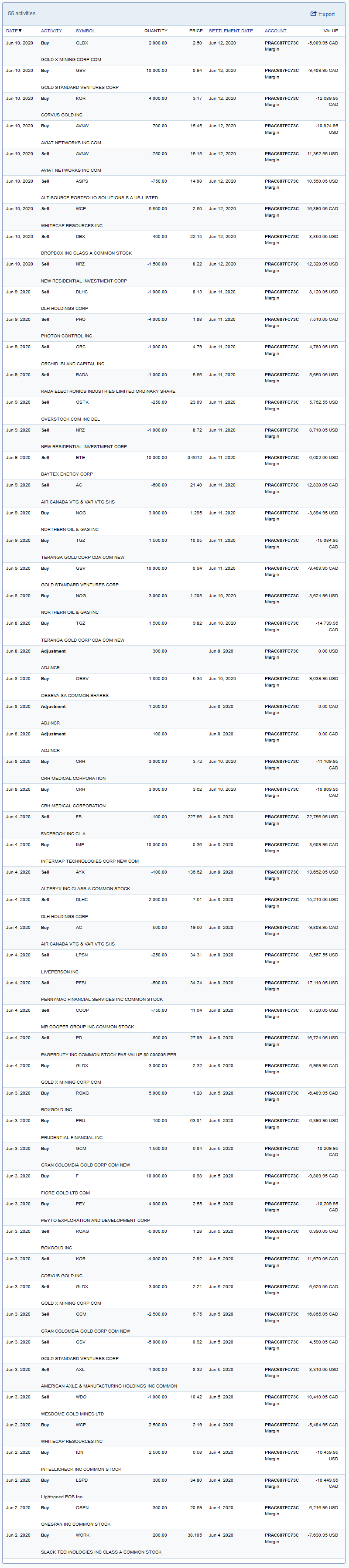The image size is (349, 1568).
Task: Click the DROPBOX INC CLASS A description
Action: [x=86, y=253]
